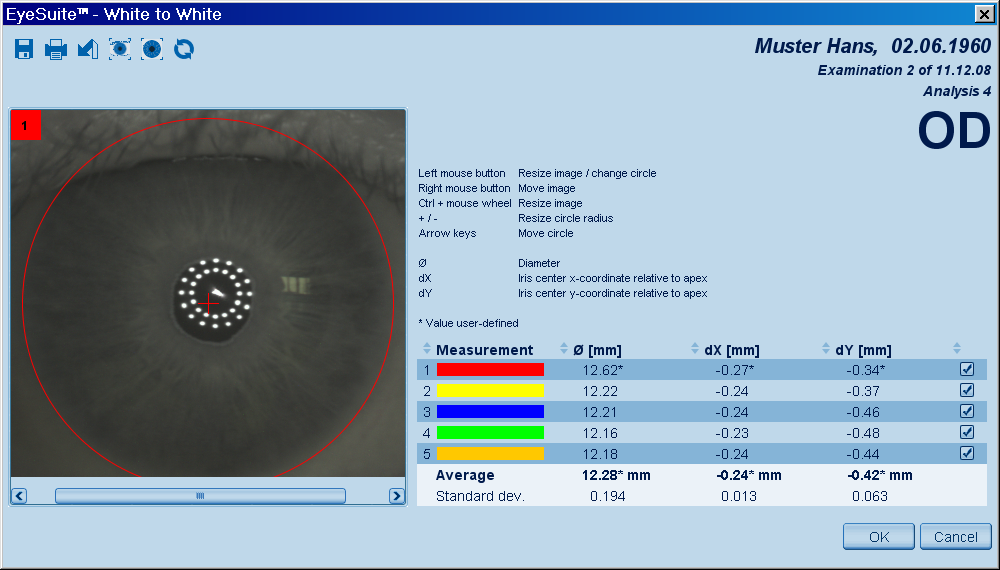Image resolution: width=1000 pixels, height=570 pixels.
Task: Sort by the Measurement column arrows
Action: 428,349
